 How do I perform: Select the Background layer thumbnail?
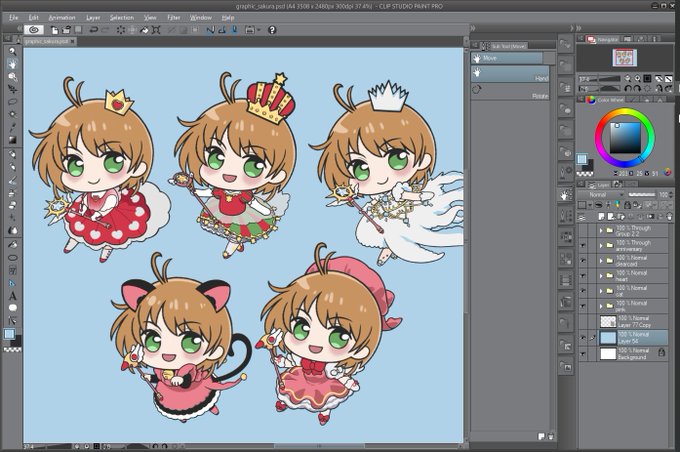click(608, 354)
